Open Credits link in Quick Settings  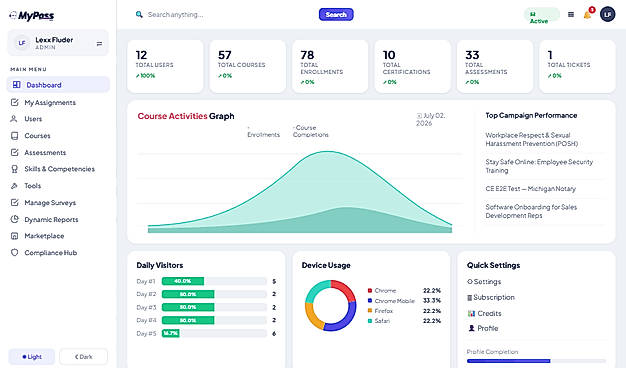coord(484,313)
